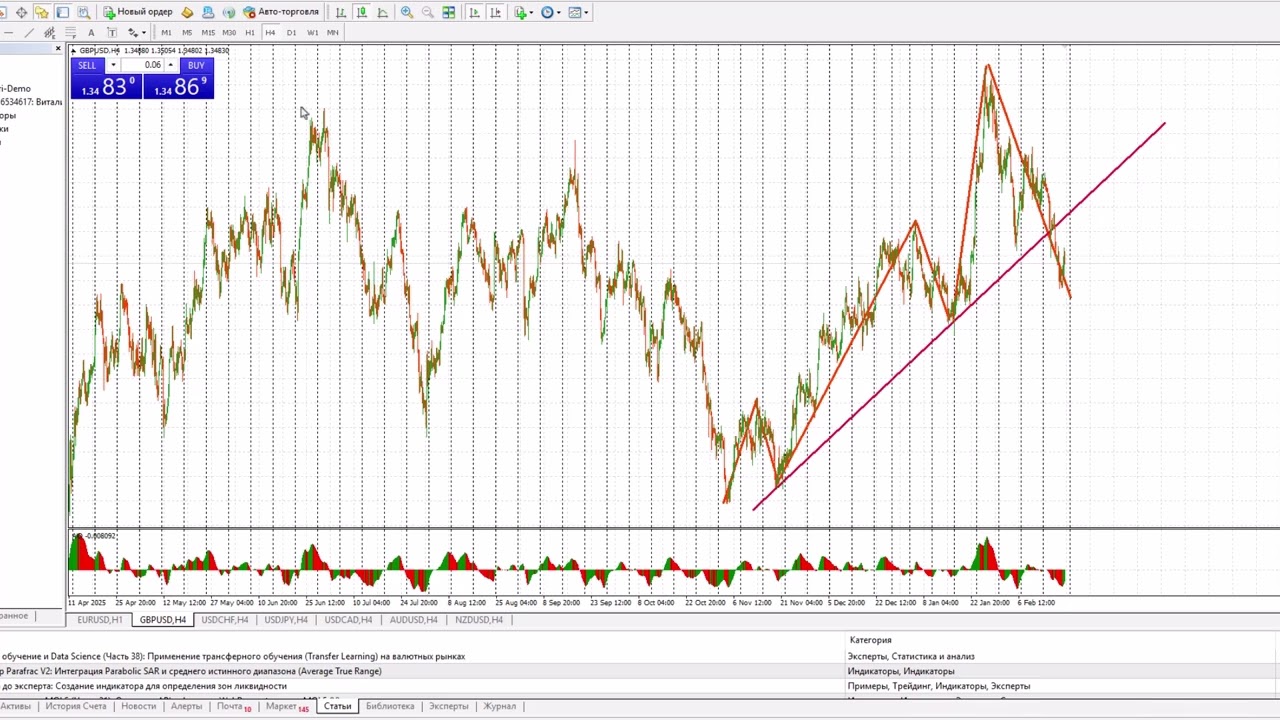The height and width of the screenshot is (720, 1280).
Task: Increase lot volume with up arrow
Action: (170, 65)
